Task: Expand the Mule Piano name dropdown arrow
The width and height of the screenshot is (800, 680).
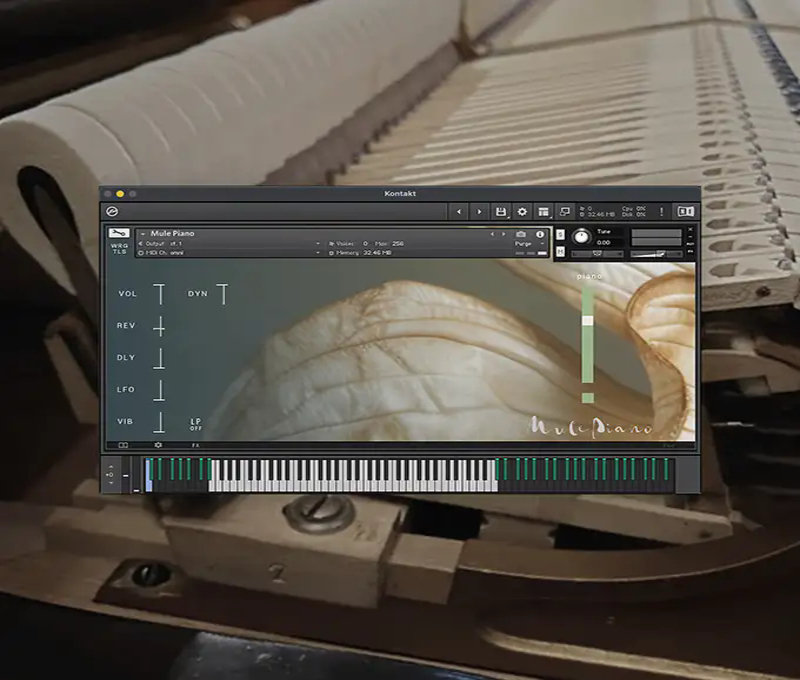Action: tap(143, 234)
